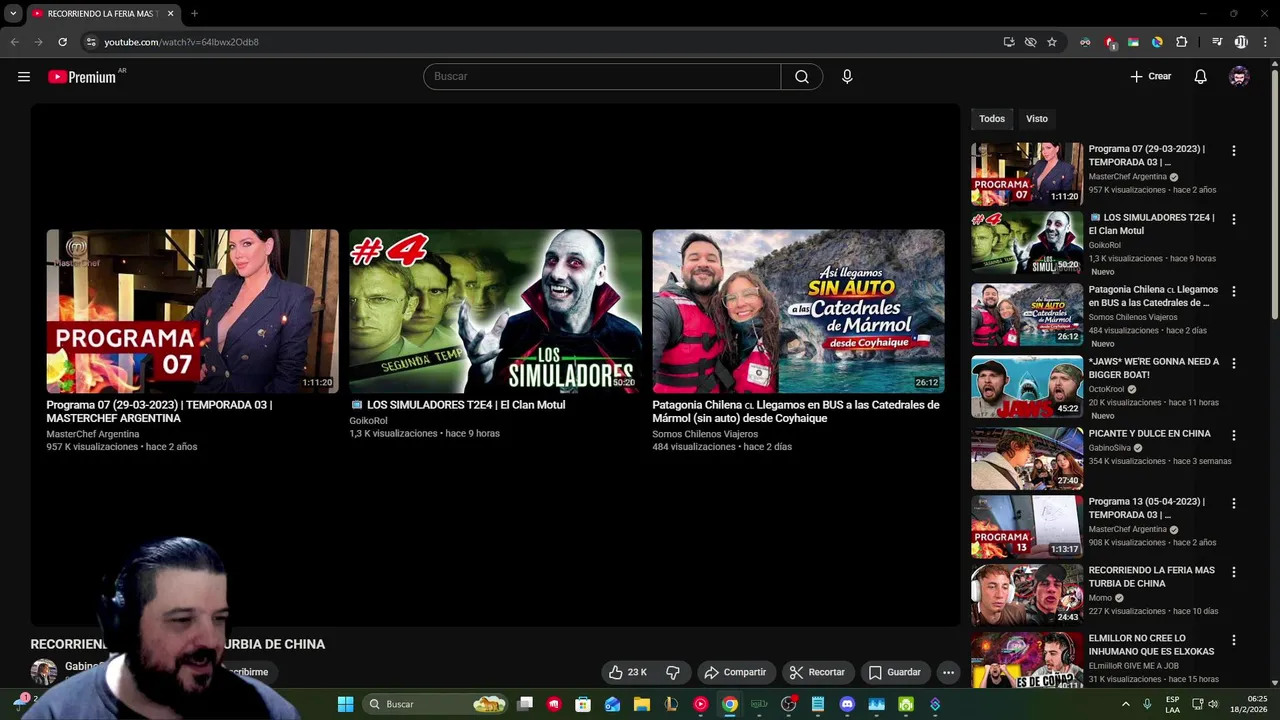Open Chrome extensions puzzle icon

point(1181,42)
